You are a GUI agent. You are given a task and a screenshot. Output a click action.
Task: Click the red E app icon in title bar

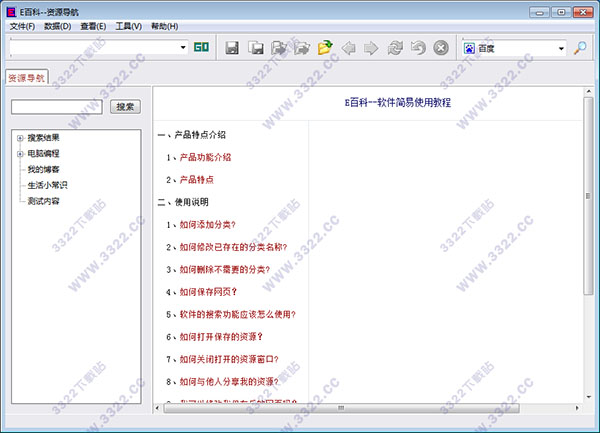pos(11,12)
